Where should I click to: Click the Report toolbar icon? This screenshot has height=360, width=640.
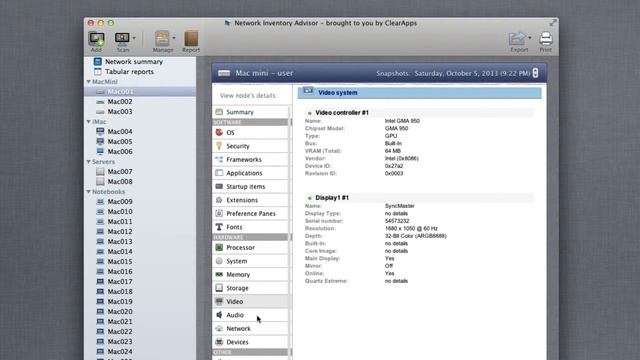coord(191,38)
